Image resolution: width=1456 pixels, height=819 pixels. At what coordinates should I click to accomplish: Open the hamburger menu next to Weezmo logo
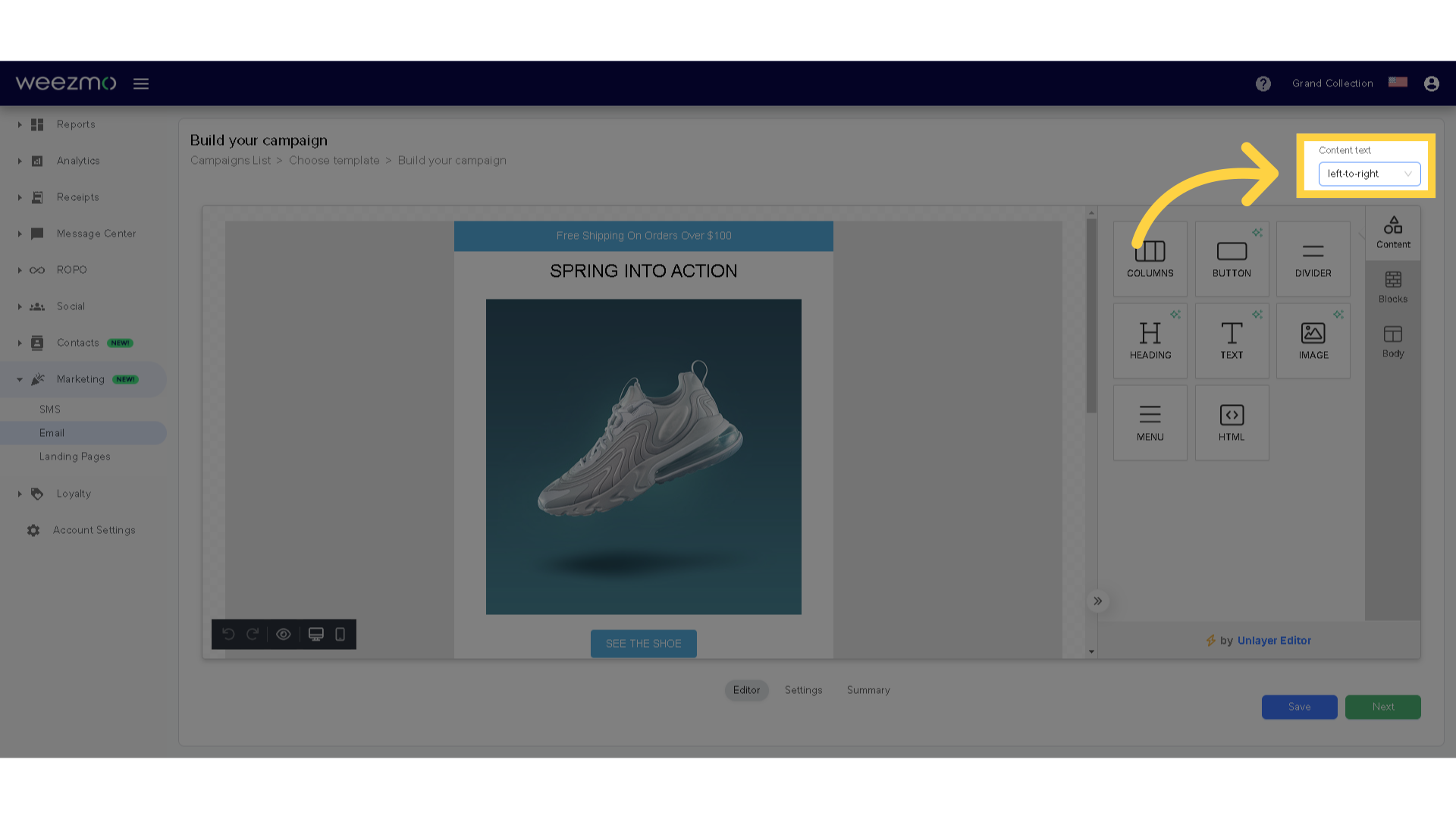[x=141, y=83]
